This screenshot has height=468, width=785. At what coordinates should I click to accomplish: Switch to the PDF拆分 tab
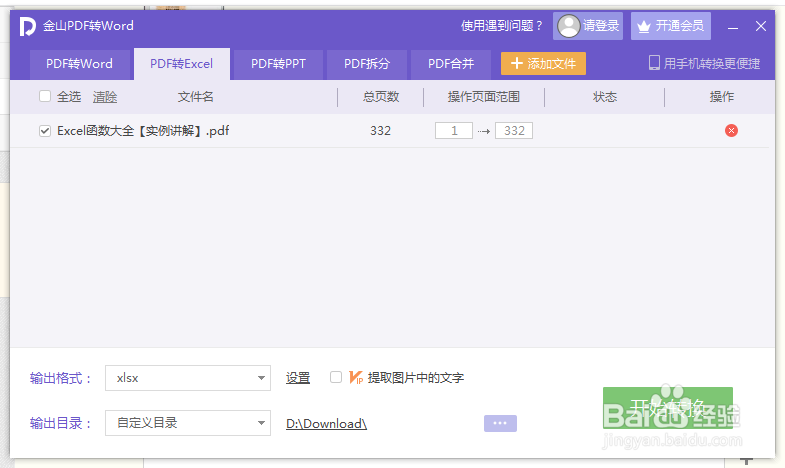click(366, 64)
